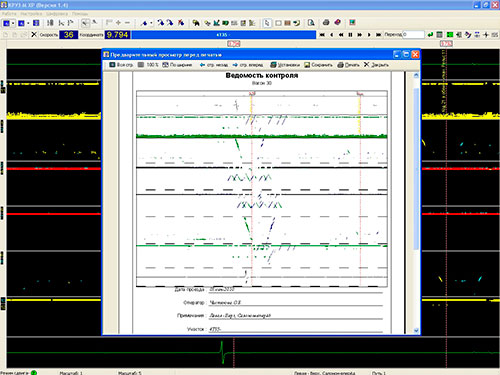Set preview zoom to 100 %
Screen dimensions: 500x375
click(x=148, y=65)
